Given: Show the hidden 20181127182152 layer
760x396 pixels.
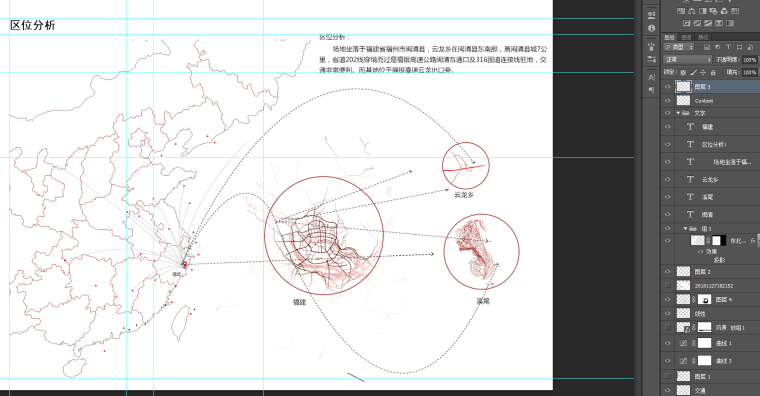Looking at the screenshot, I should [667, 285].
